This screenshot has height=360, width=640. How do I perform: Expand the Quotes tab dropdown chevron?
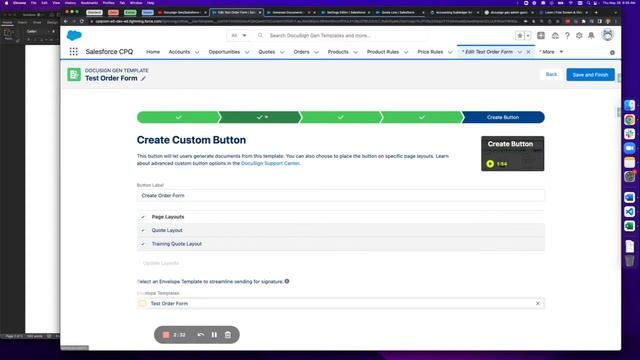(x=282, y=52)
